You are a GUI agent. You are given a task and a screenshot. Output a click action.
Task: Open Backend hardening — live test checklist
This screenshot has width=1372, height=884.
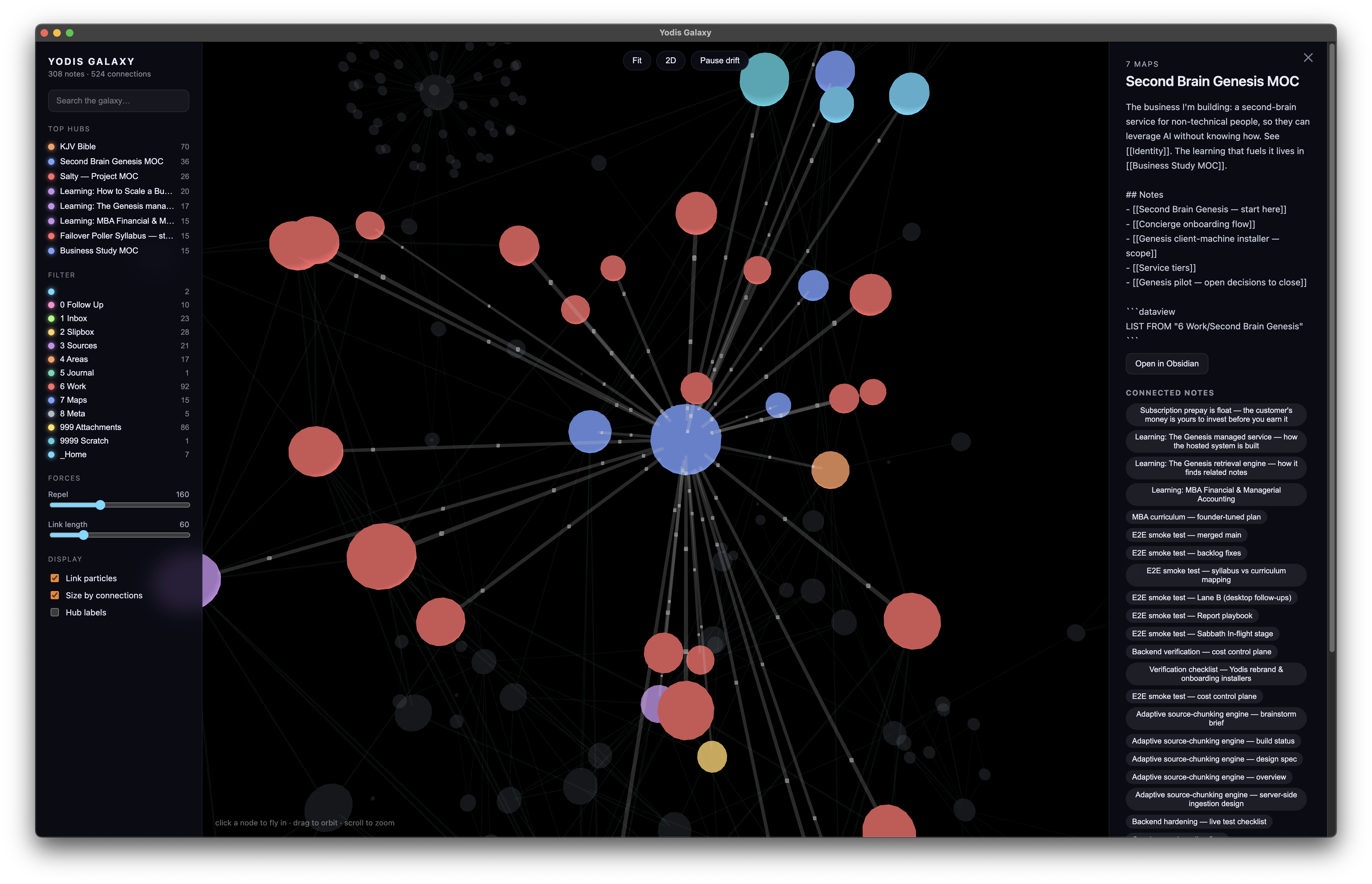[1199, 822]
